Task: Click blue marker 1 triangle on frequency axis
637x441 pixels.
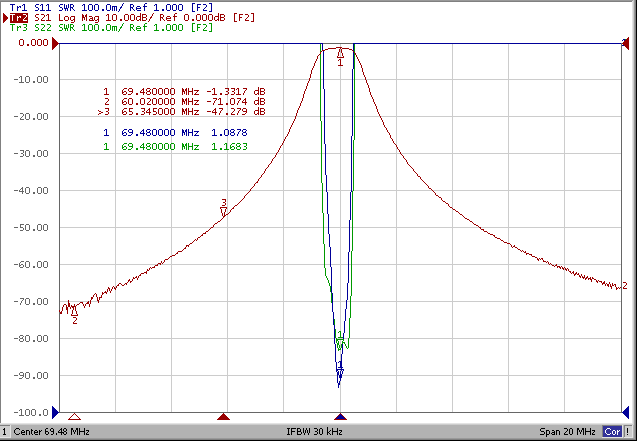Action: tap(341, 417)
